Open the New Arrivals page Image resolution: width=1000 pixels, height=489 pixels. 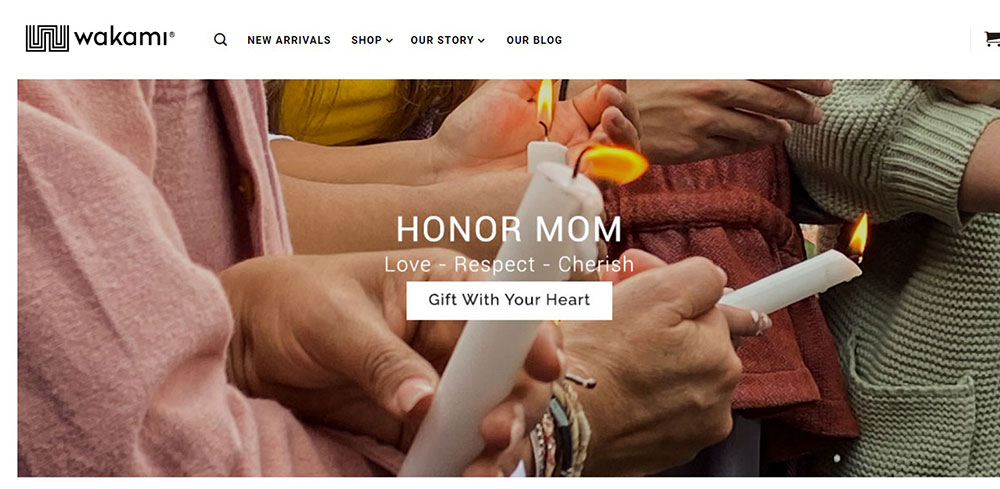pyautogui.click(x=289, y=40)
